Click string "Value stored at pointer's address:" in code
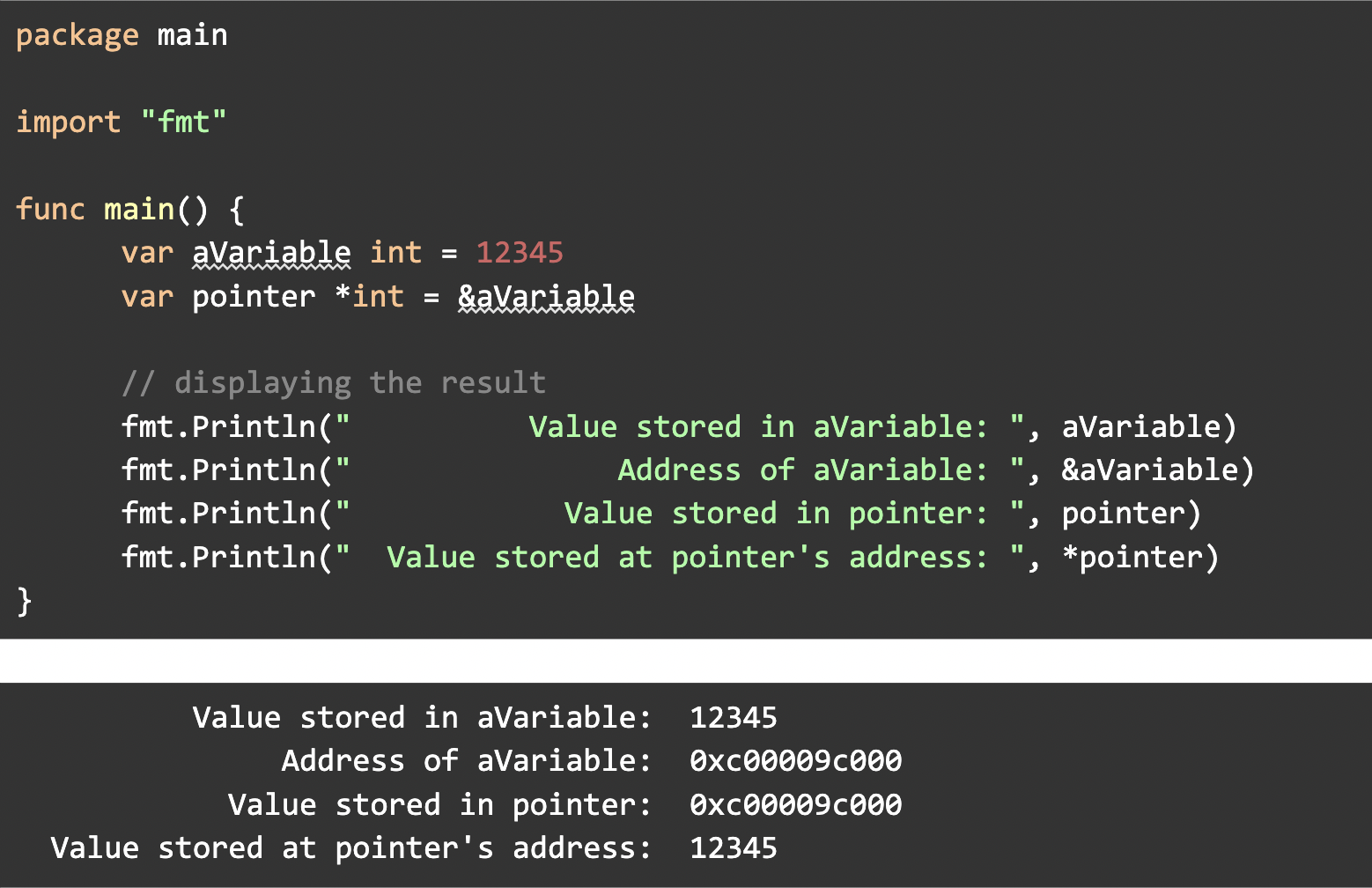This screenshot has width=1372, height=888. click(x=687, y=558)
